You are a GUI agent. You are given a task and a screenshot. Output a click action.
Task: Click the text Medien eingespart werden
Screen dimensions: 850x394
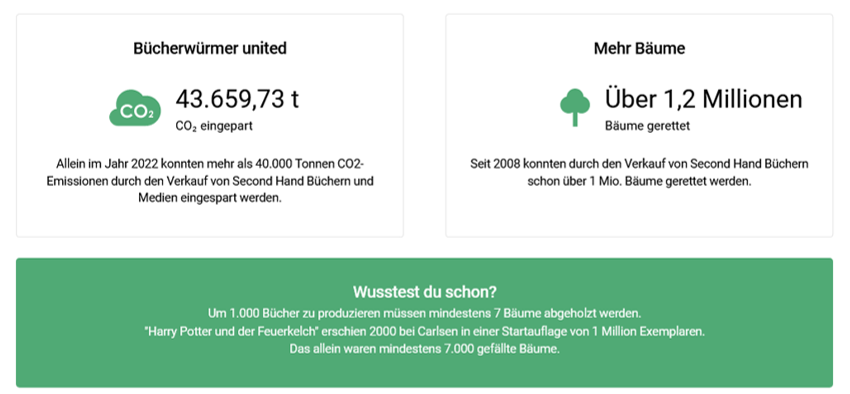click(x=210, y=198)
